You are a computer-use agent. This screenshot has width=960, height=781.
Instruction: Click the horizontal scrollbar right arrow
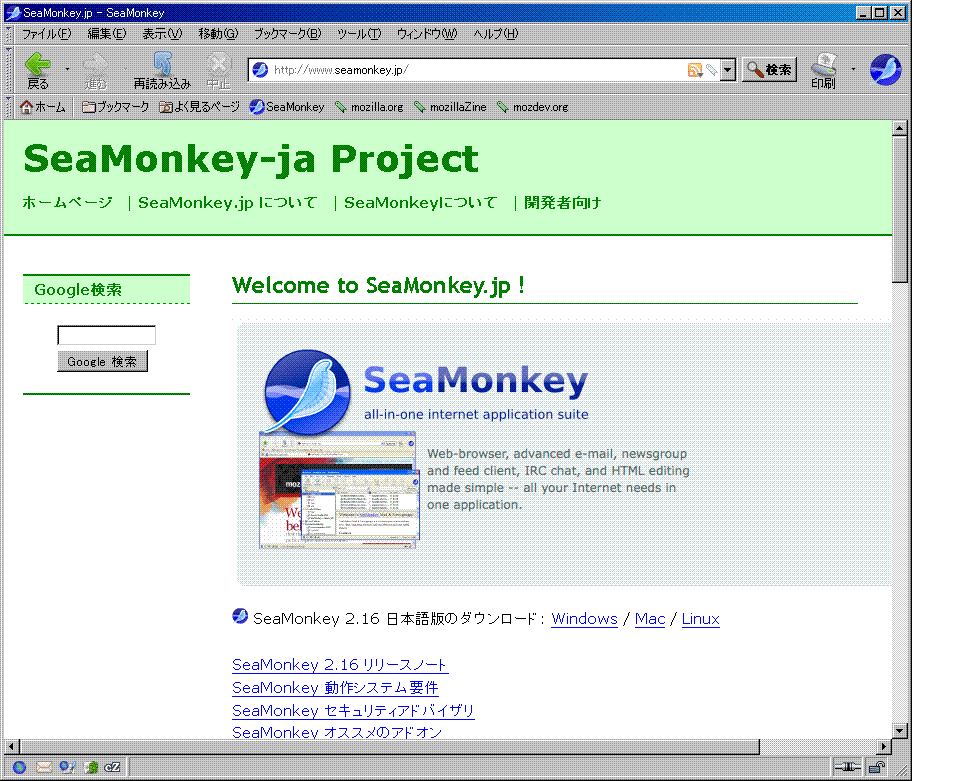(x=883, y=747)
